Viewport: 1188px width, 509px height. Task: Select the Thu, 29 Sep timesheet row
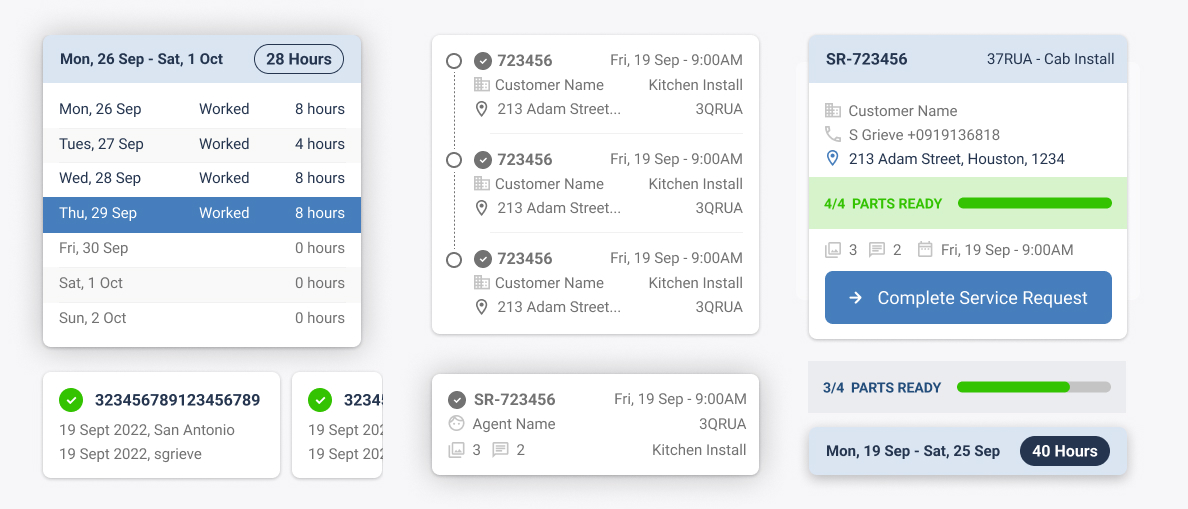pyautogui.click(x=202, y=213)
